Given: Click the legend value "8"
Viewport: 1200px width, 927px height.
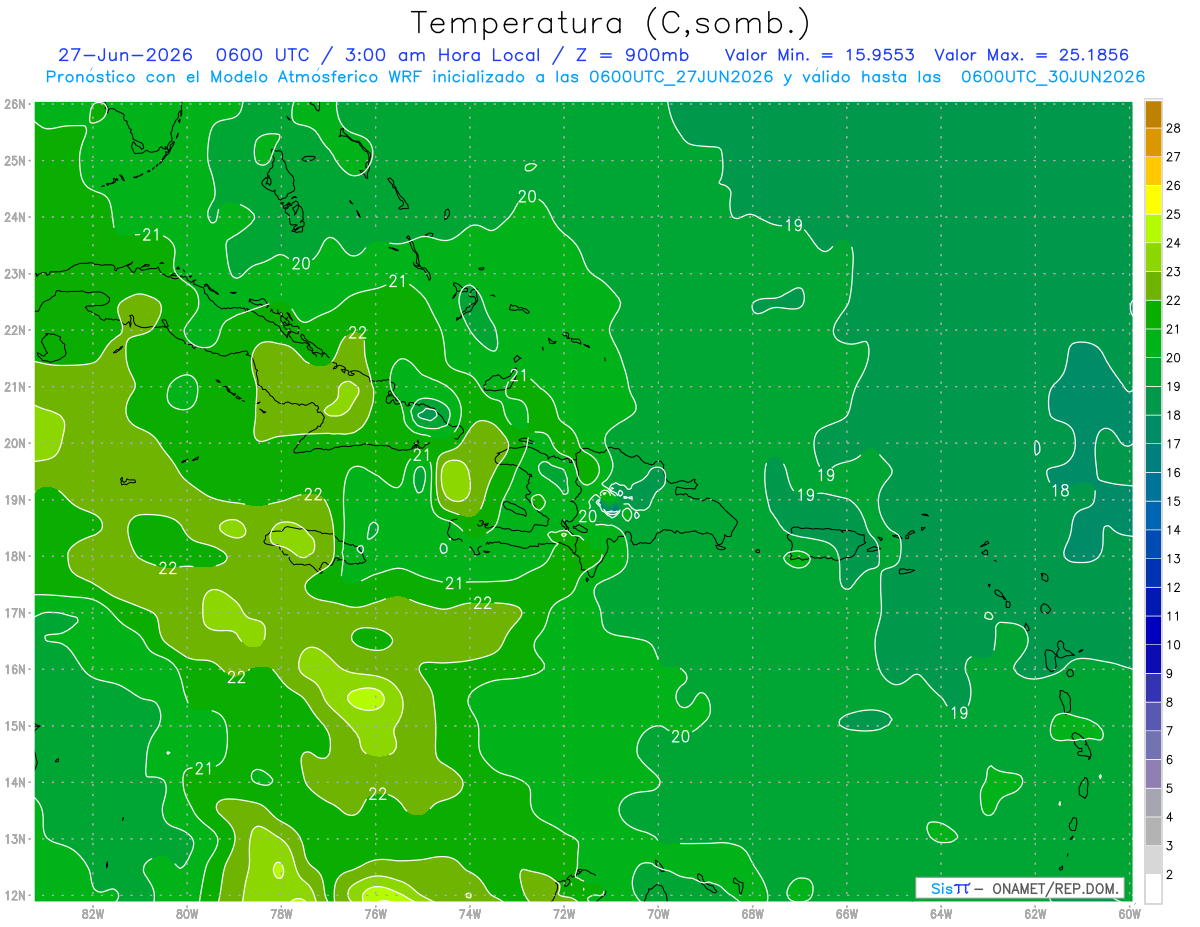Looking at the screenshot, I should (x=1170, y=703).
